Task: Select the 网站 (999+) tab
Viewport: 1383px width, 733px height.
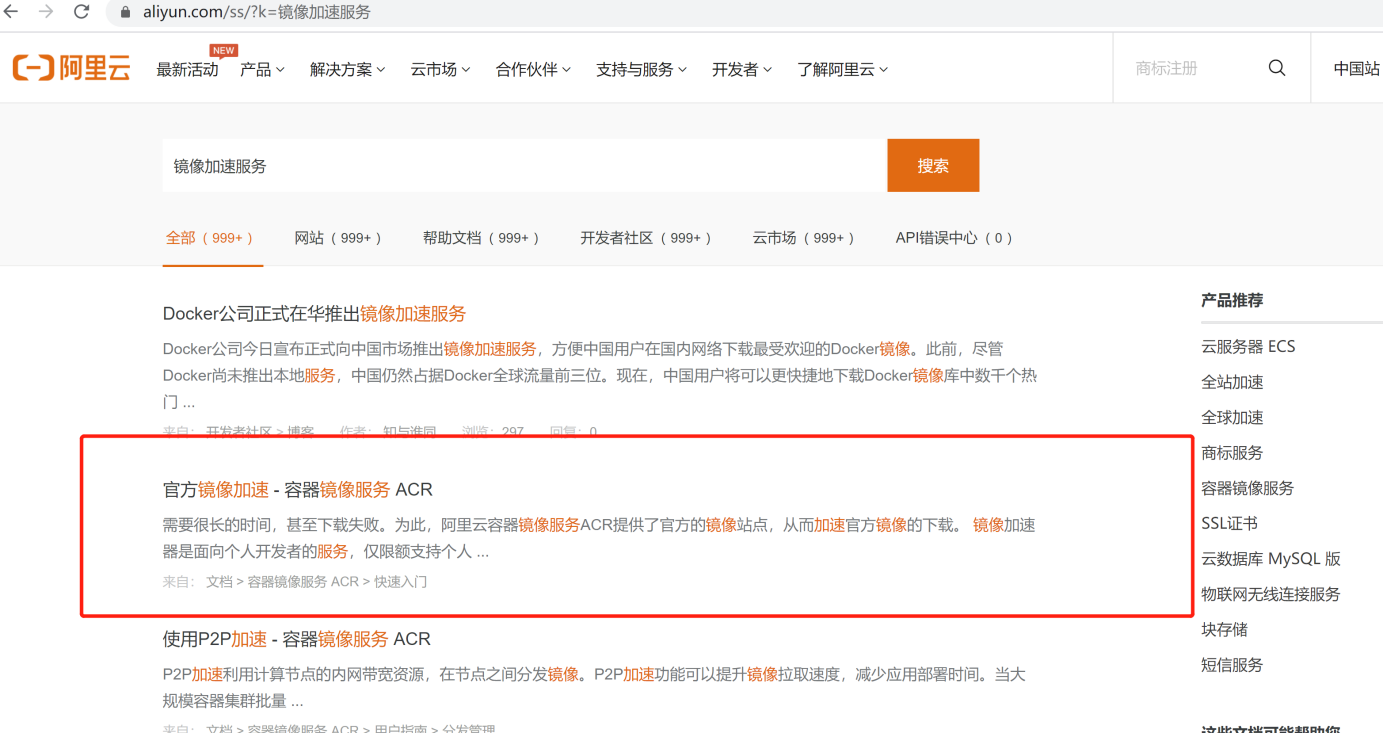Action: tap(339, 238)
